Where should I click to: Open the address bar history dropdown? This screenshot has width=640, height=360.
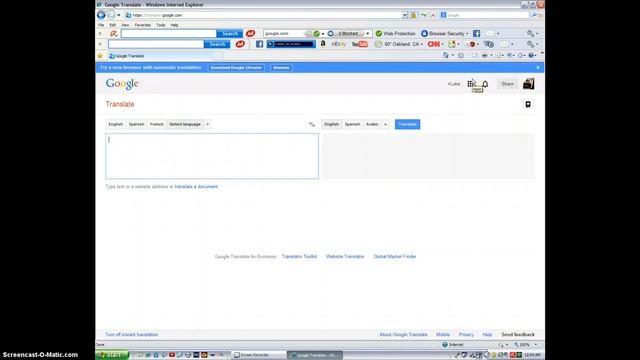click(x=405, y=15)
